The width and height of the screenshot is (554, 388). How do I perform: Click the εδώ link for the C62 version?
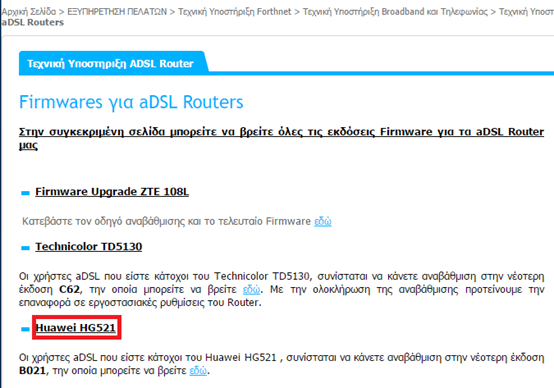pyautogui.click(x=252, y=289)
